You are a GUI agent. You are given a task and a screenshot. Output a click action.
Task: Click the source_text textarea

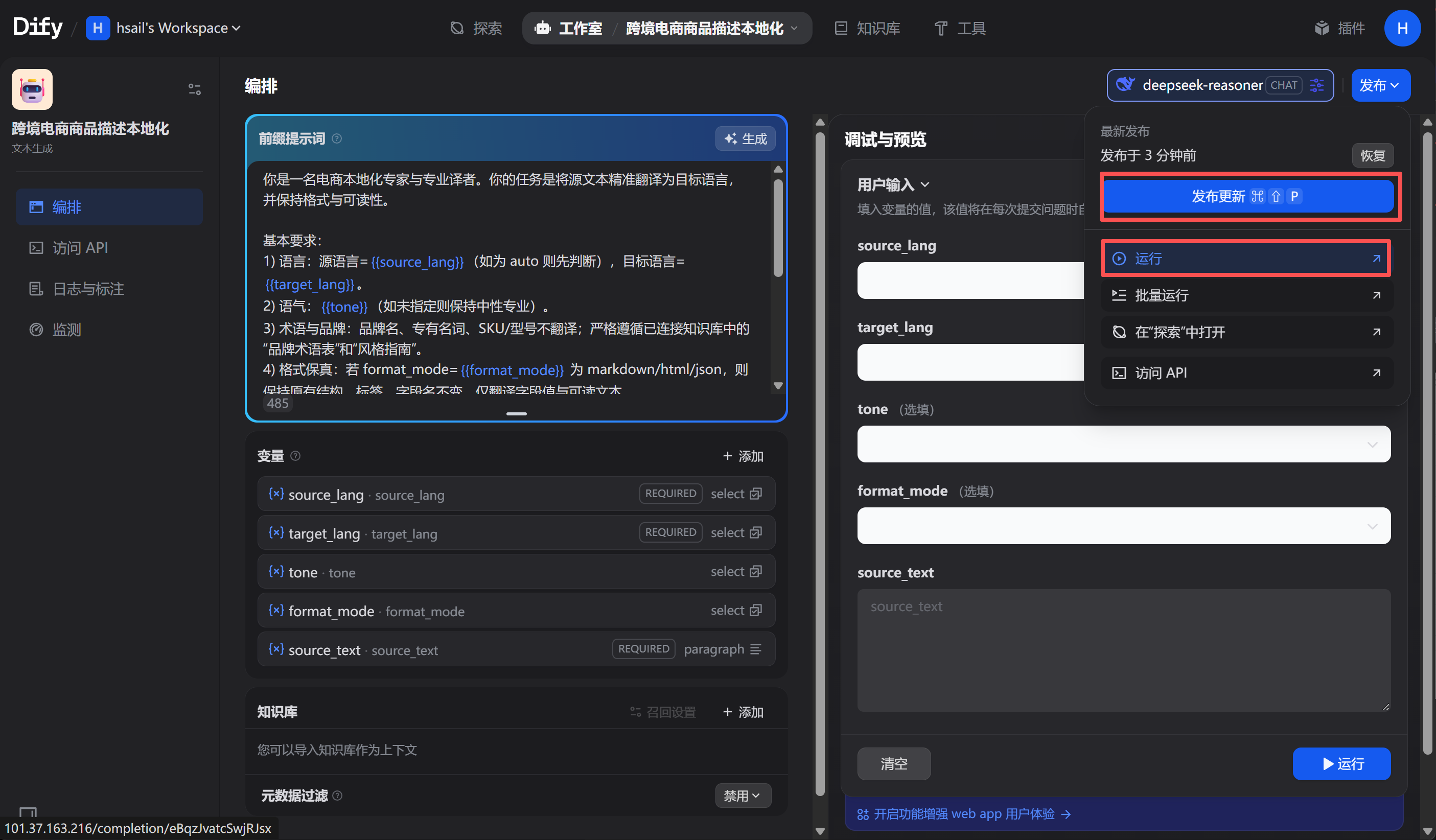(x=1123, y=650)
